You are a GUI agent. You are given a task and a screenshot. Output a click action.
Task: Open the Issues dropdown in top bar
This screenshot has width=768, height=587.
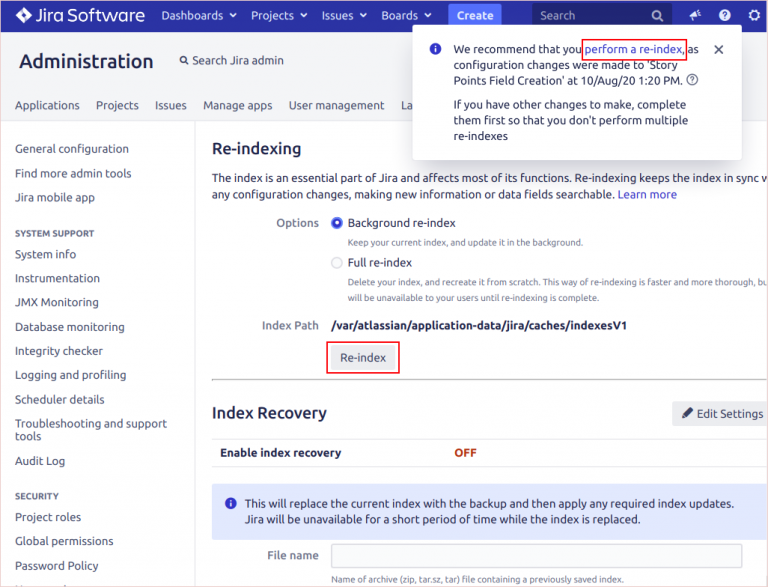tap(344, 16)
